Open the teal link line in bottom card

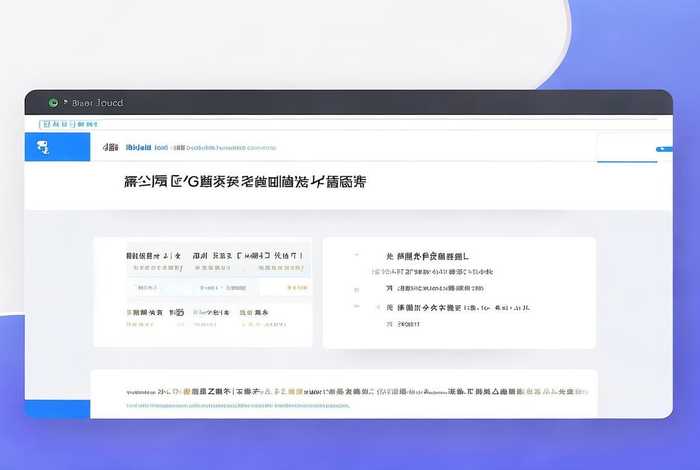[x=238, y=406]
